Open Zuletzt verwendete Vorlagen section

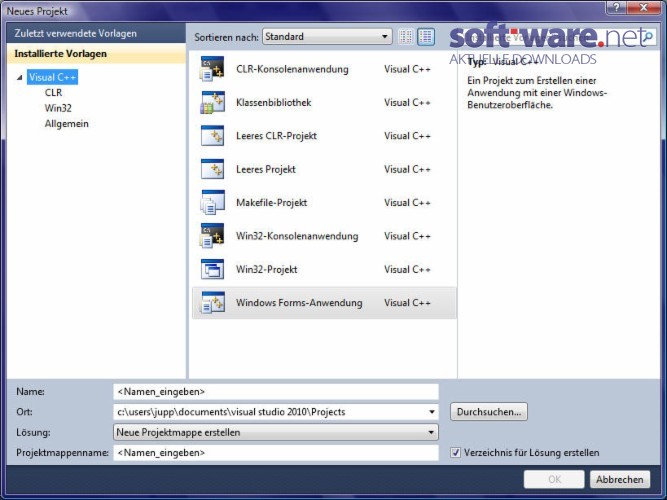(96, 33)
